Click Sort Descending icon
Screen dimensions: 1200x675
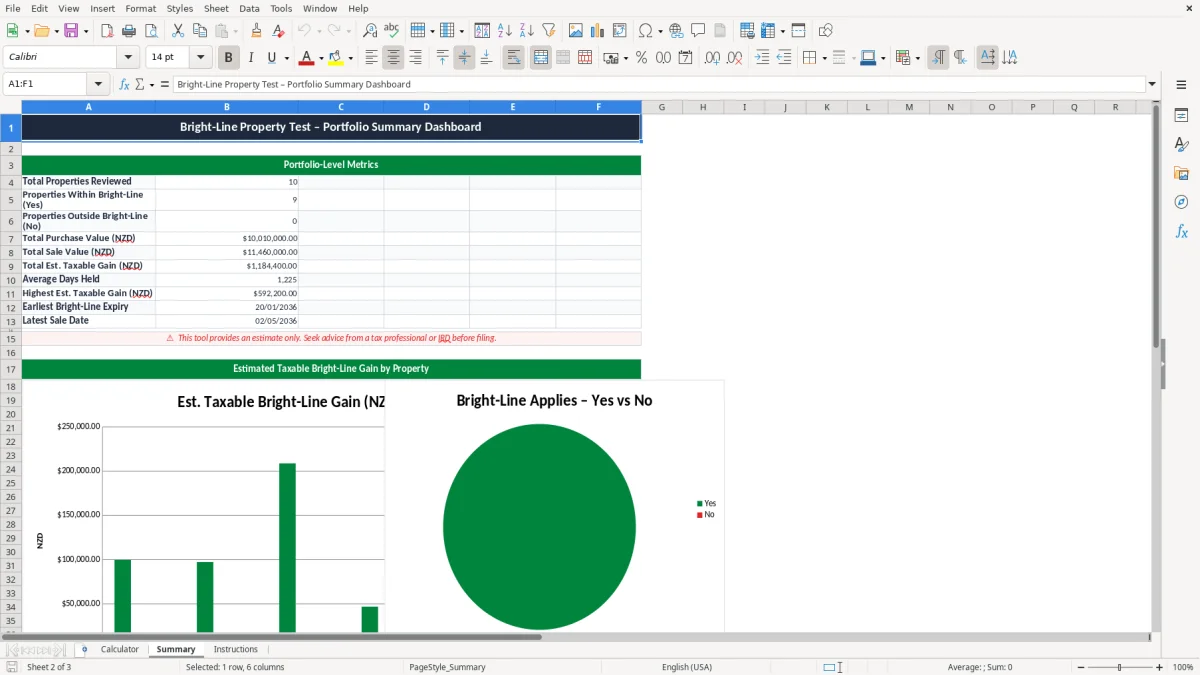[x=526, y=31]
